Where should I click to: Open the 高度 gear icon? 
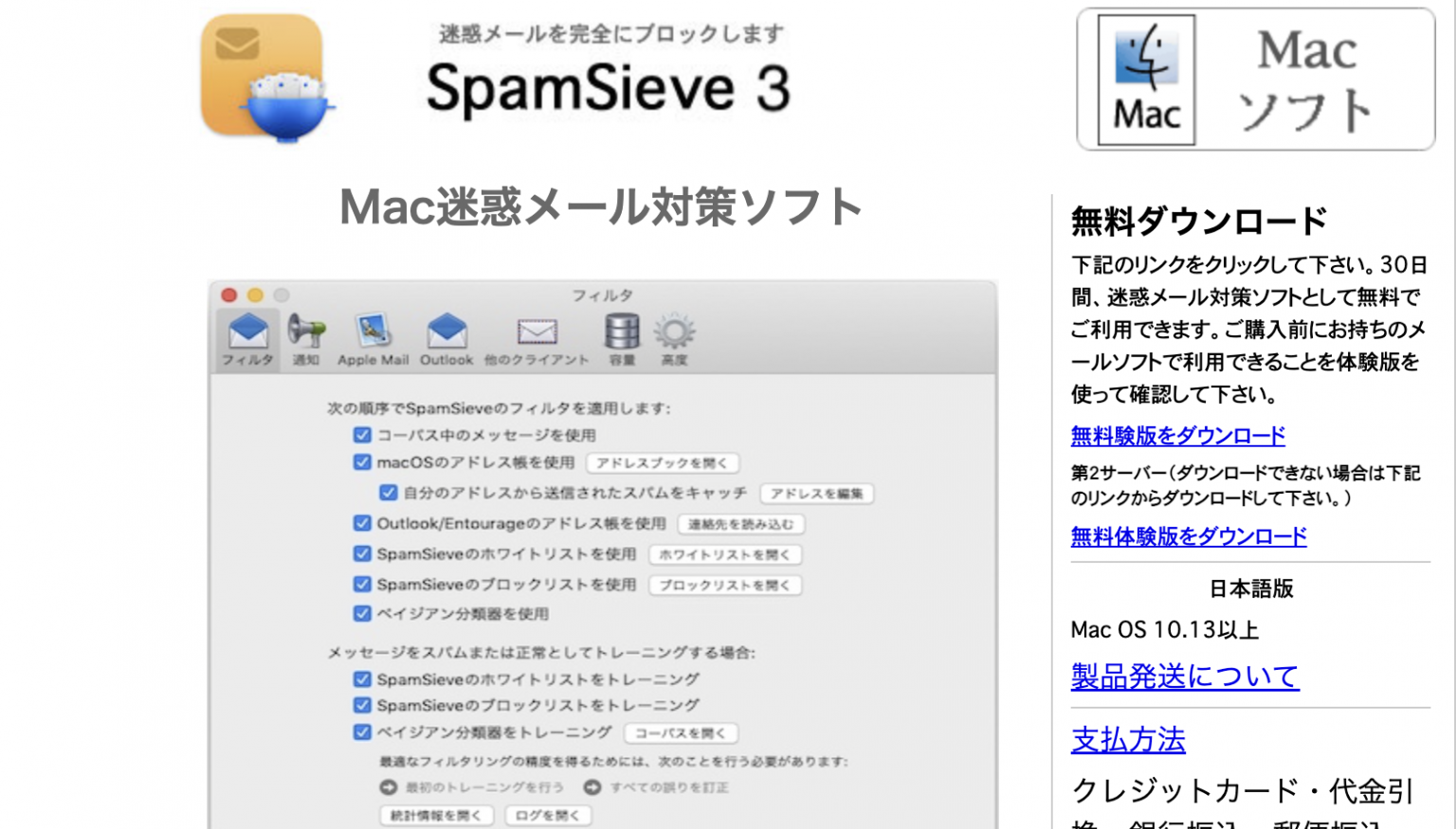point(676,333)
